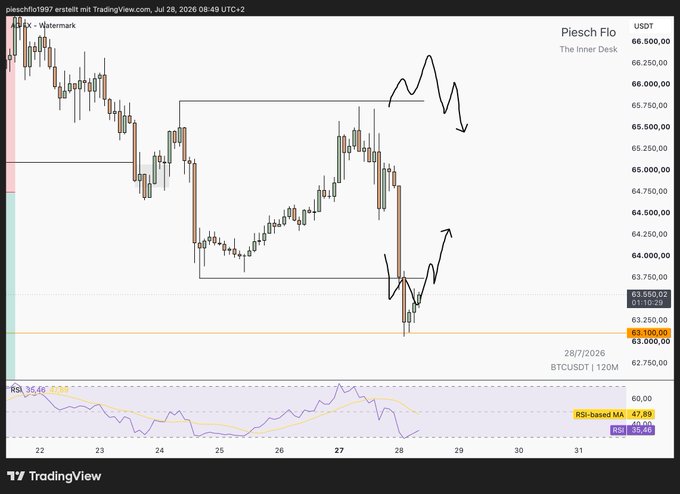Click bold date 27 on the time axis

(x=339, y=450)
